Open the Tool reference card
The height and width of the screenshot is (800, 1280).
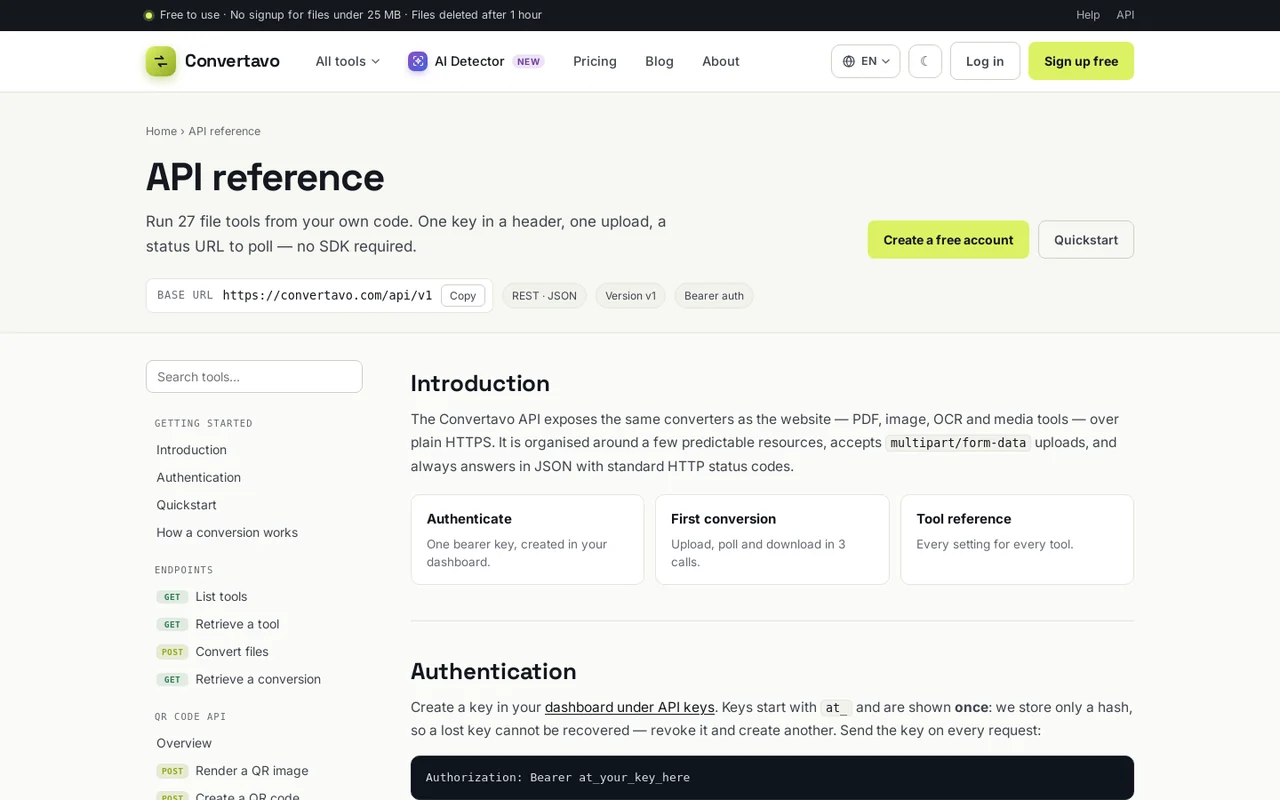pos(1017,539)
